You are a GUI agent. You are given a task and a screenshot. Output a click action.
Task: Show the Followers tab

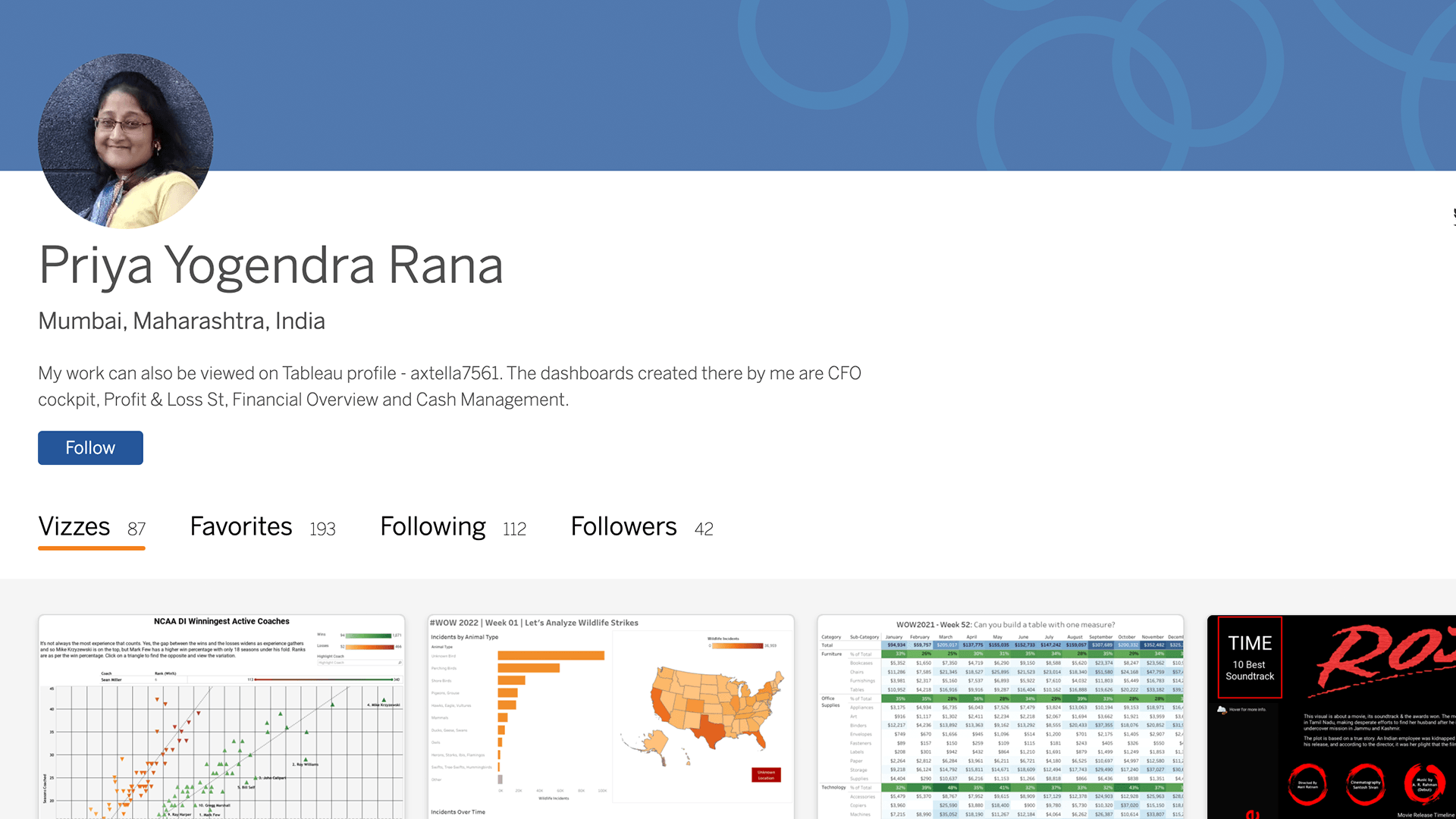[x=642, y=527]
